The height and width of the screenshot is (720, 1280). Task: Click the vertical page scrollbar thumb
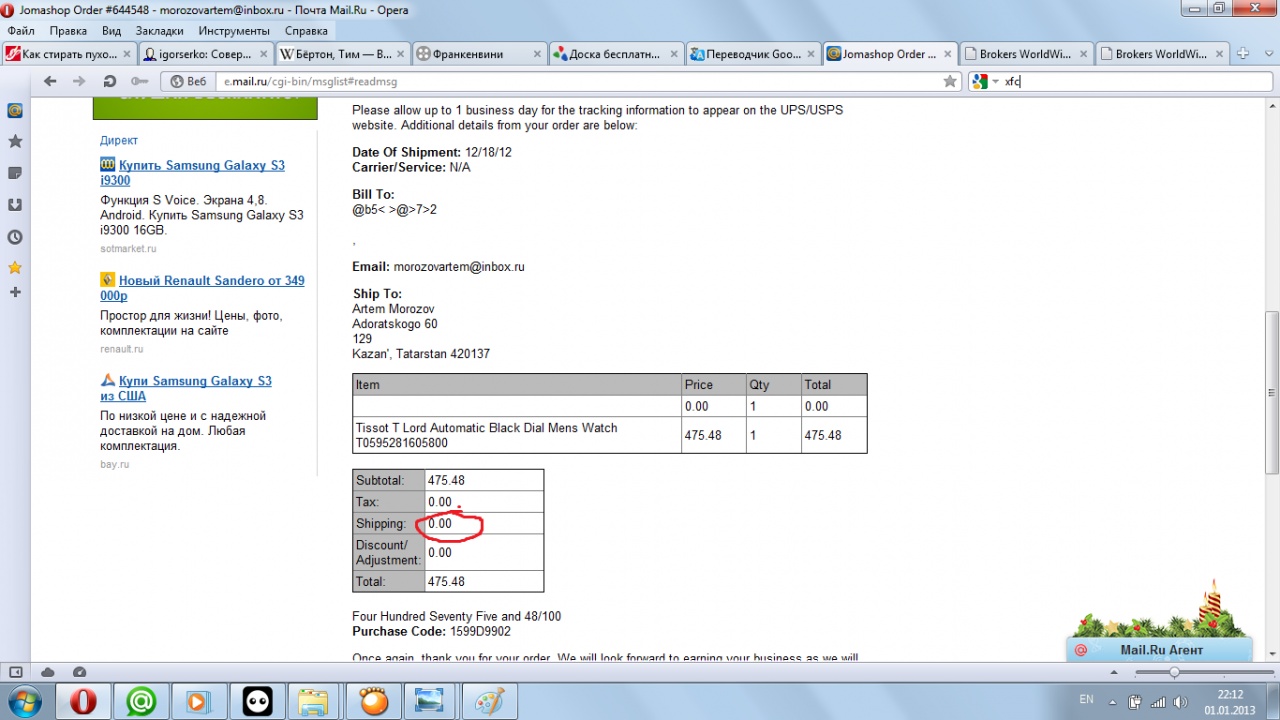(x=1272, y=392)
